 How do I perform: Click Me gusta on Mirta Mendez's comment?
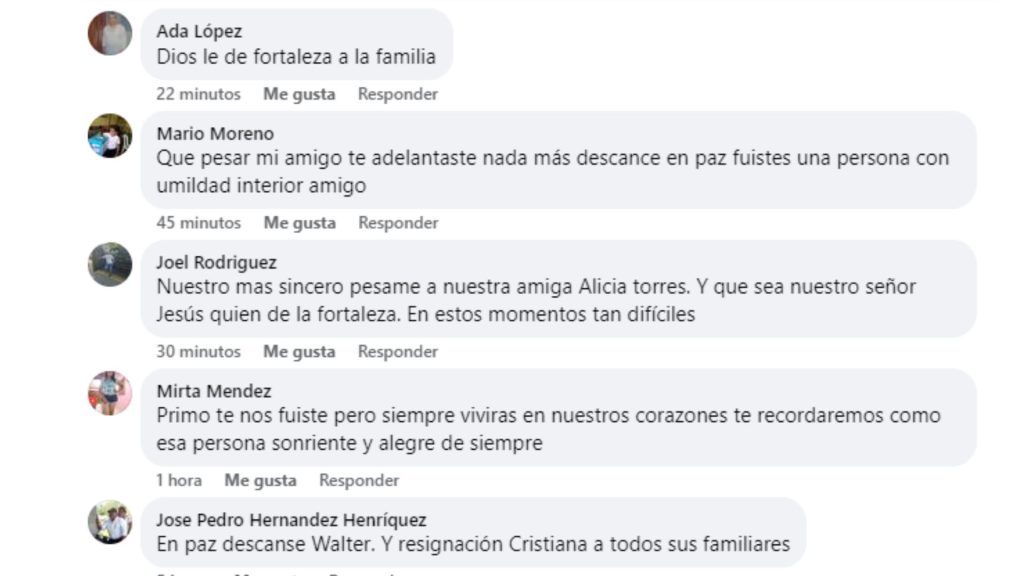[x=260, y=480]
